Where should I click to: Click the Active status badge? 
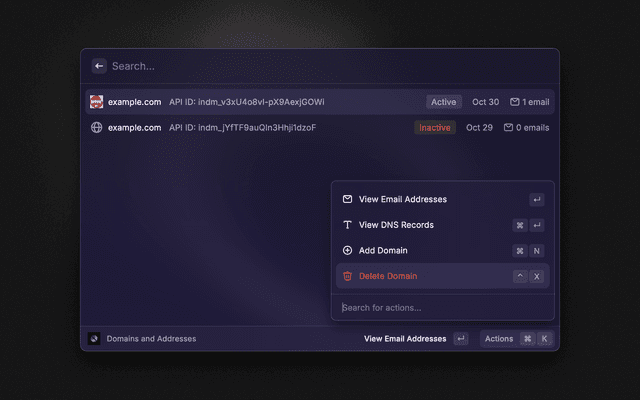443,102
